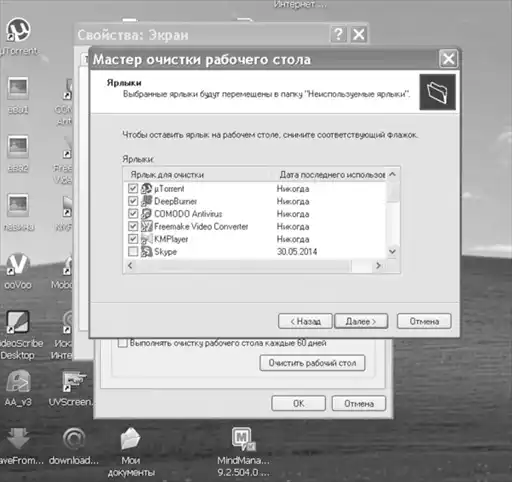The height and width of the screenshot is (482, 512).
Task: Select the VideoScribe Desktop shortcut icon
Action: 18,322
